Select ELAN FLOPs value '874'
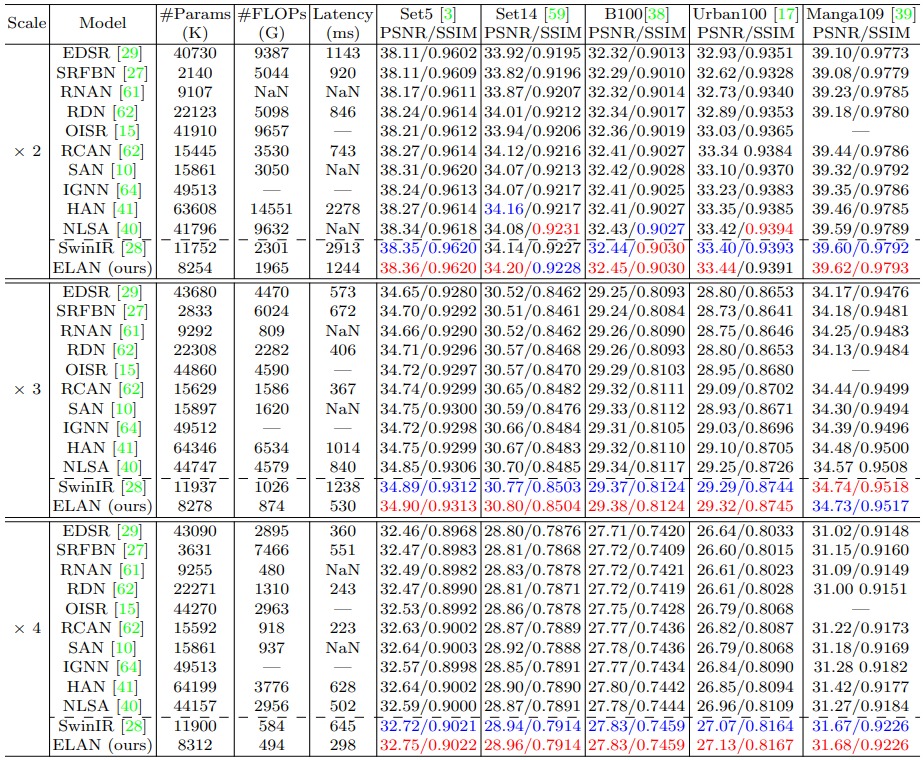924x760 pixels. [272, 506]
